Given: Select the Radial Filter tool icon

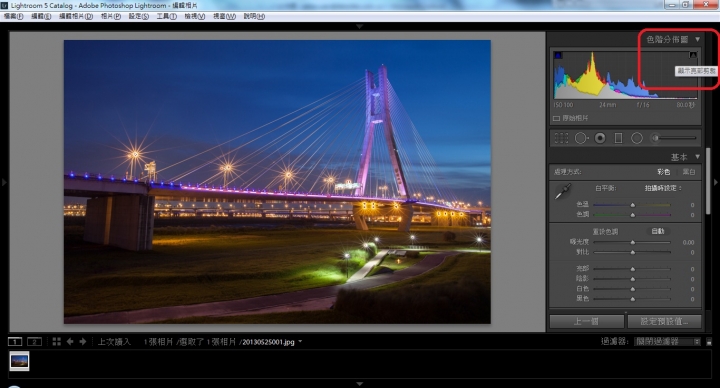Looking at the screenshot, I should point(636,138).
